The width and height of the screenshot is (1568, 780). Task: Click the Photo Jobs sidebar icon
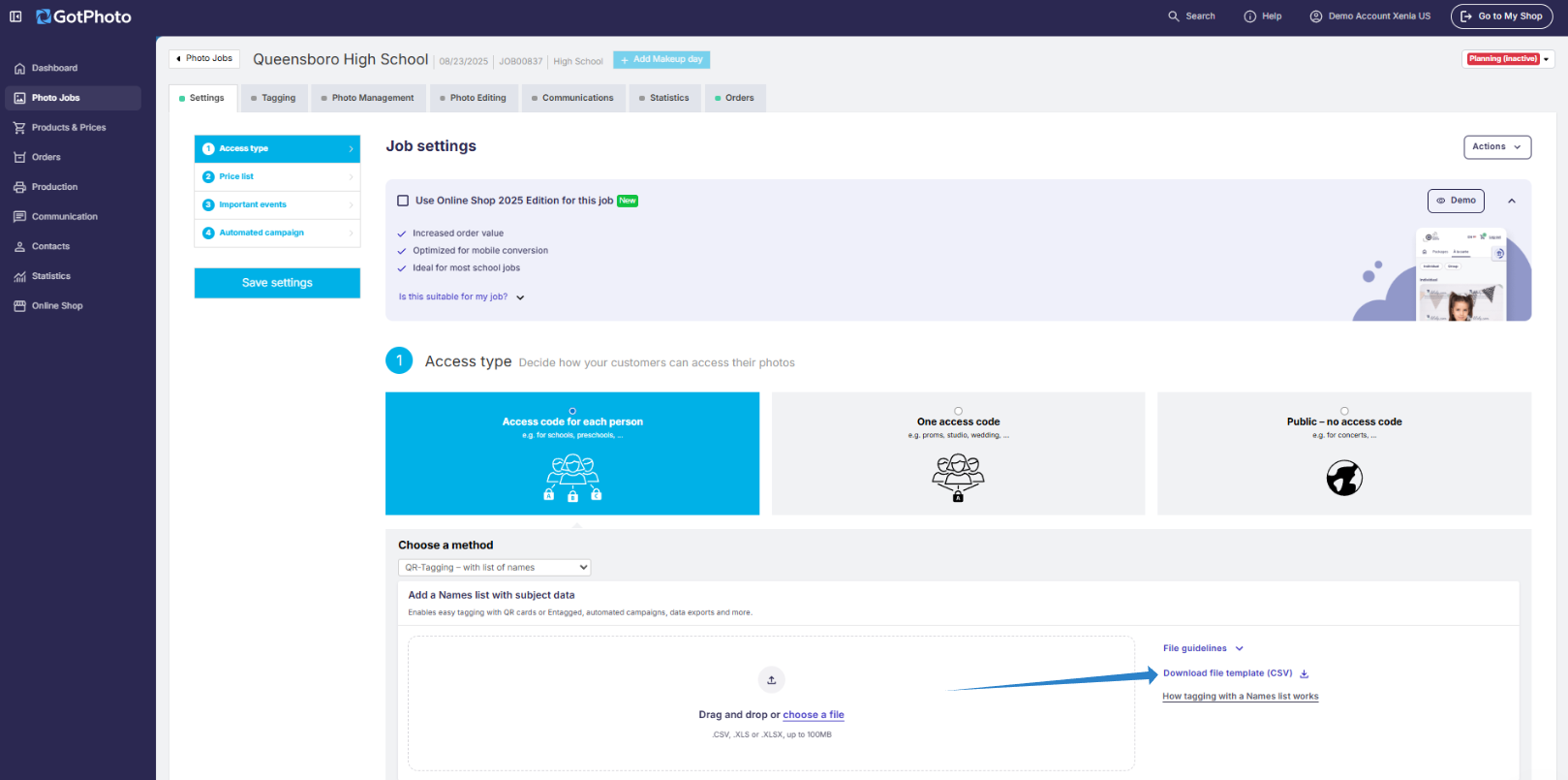click(x=19, y=98)
